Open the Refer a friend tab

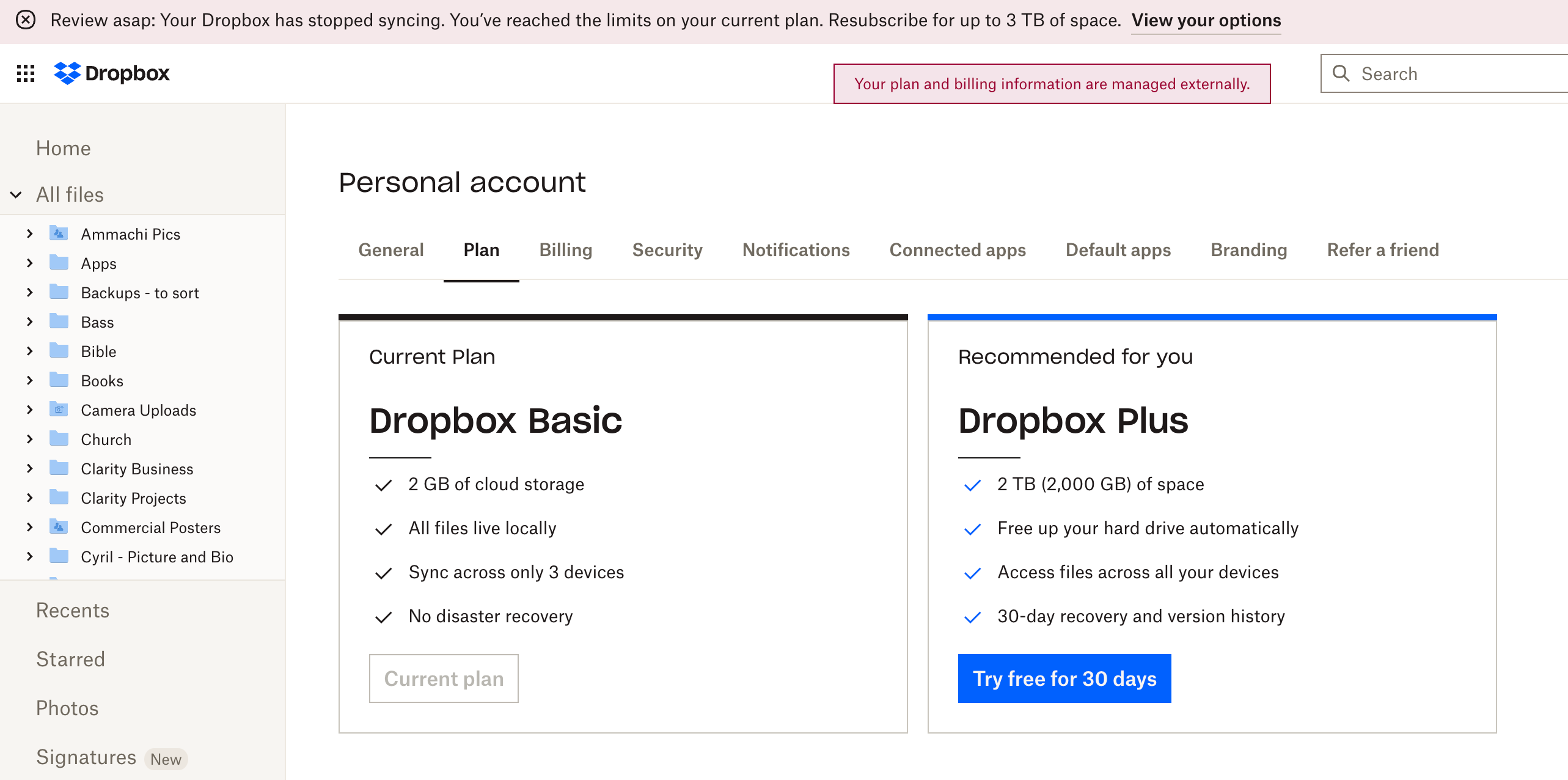coord(1383,250)
